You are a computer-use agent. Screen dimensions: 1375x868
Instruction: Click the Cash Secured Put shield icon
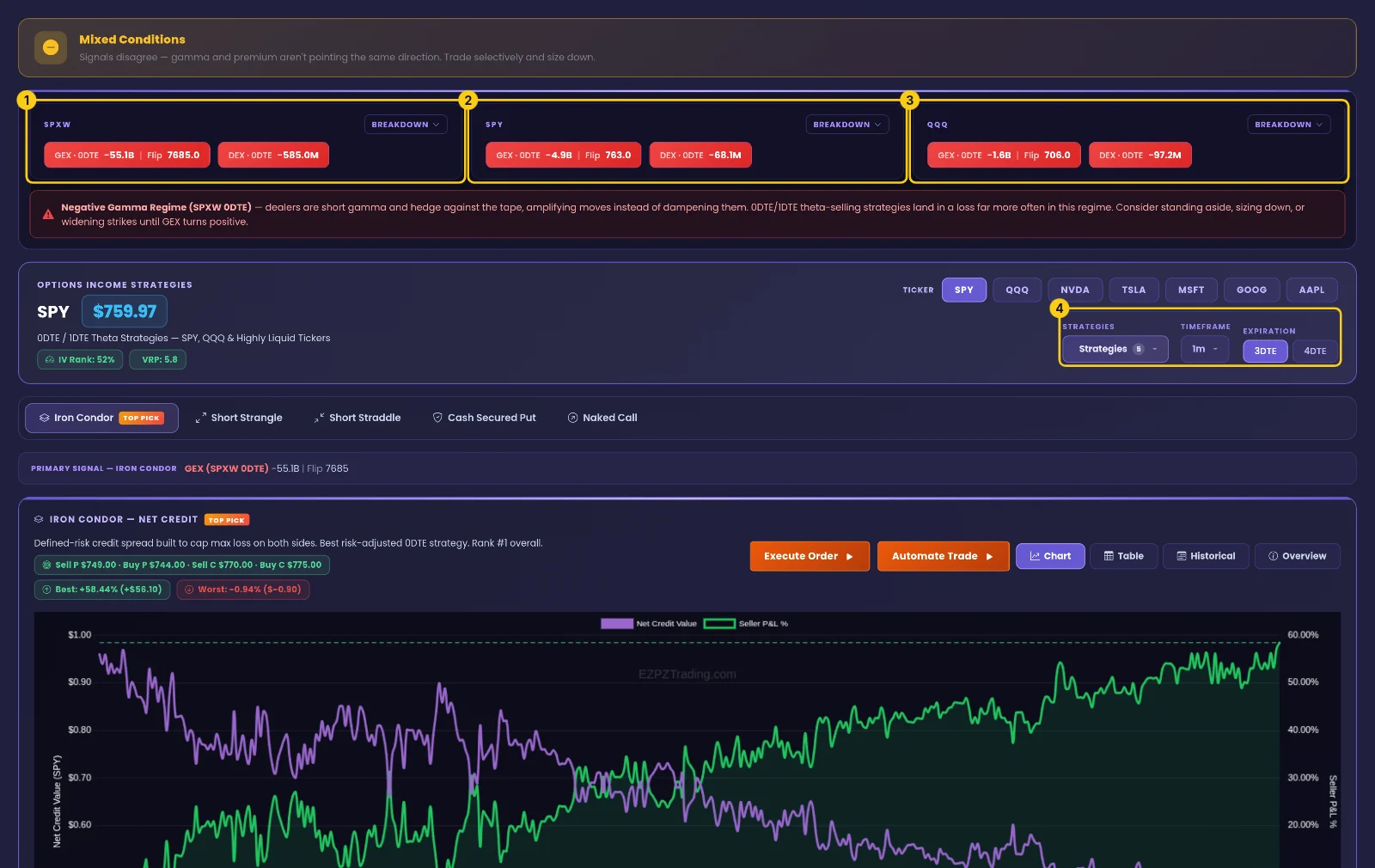(437, 418)
